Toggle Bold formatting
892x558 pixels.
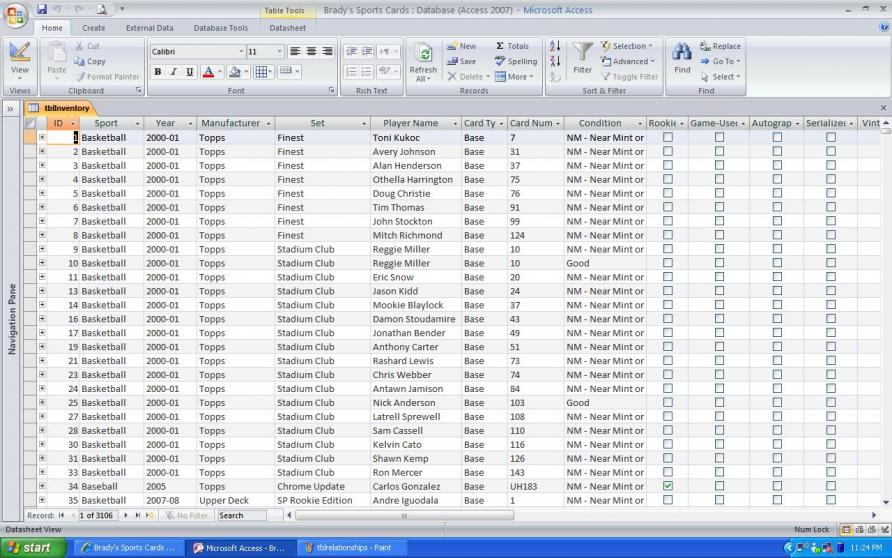click(158, 72)
